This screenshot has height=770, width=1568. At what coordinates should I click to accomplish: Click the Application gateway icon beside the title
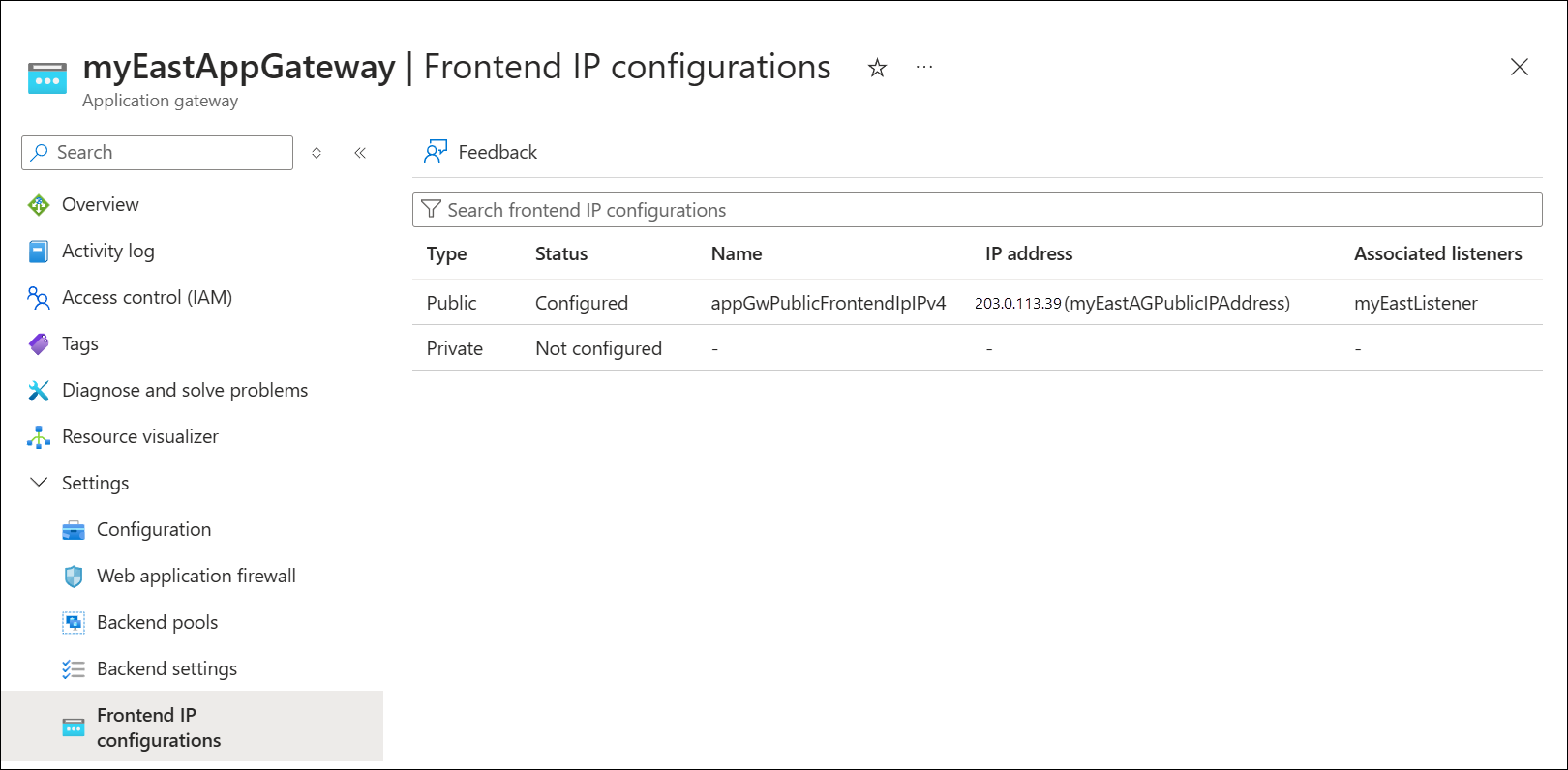point(46,76)
